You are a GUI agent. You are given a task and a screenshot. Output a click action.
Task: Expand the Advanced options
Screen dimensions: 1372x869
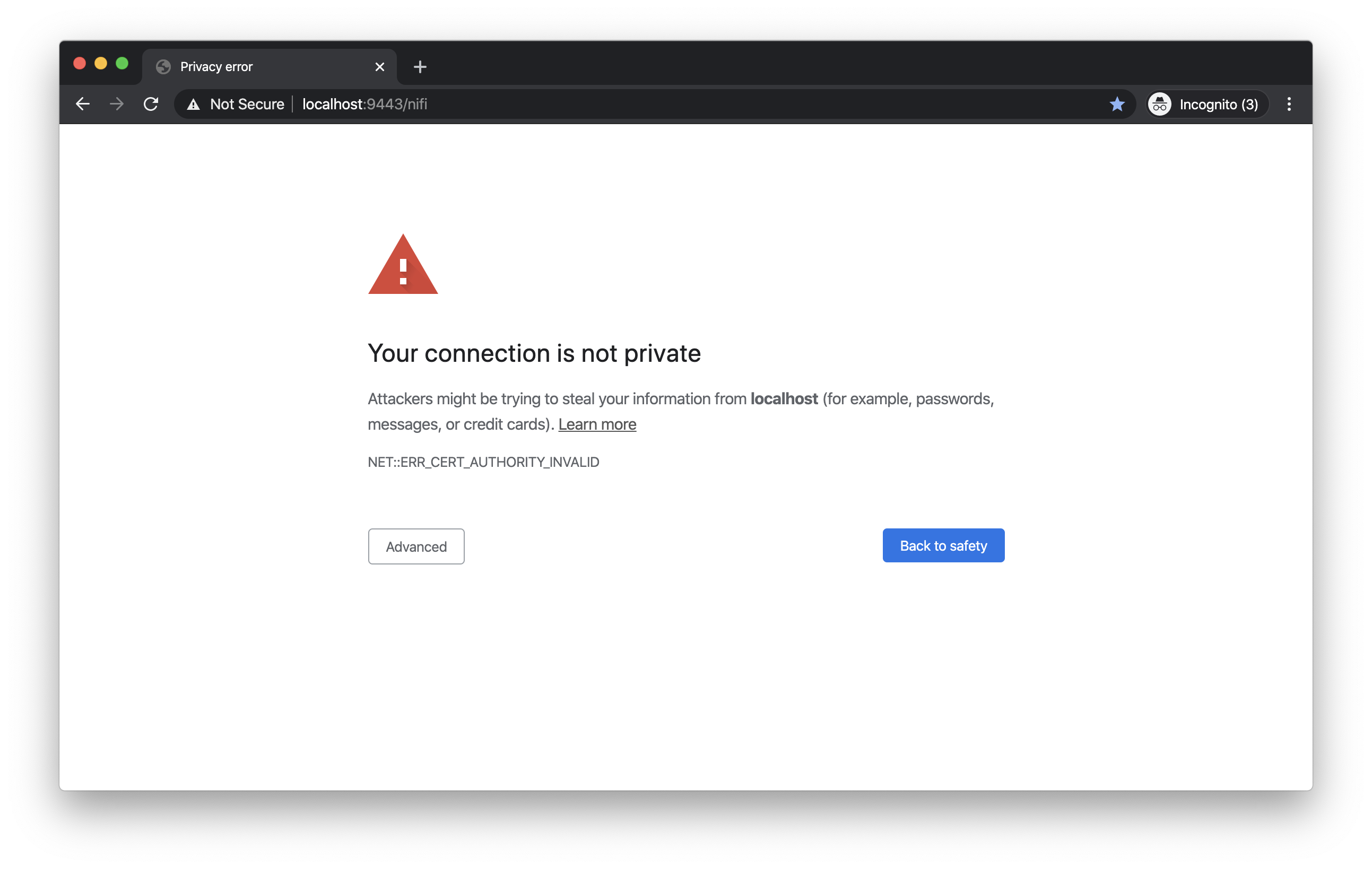pos(416,546)
